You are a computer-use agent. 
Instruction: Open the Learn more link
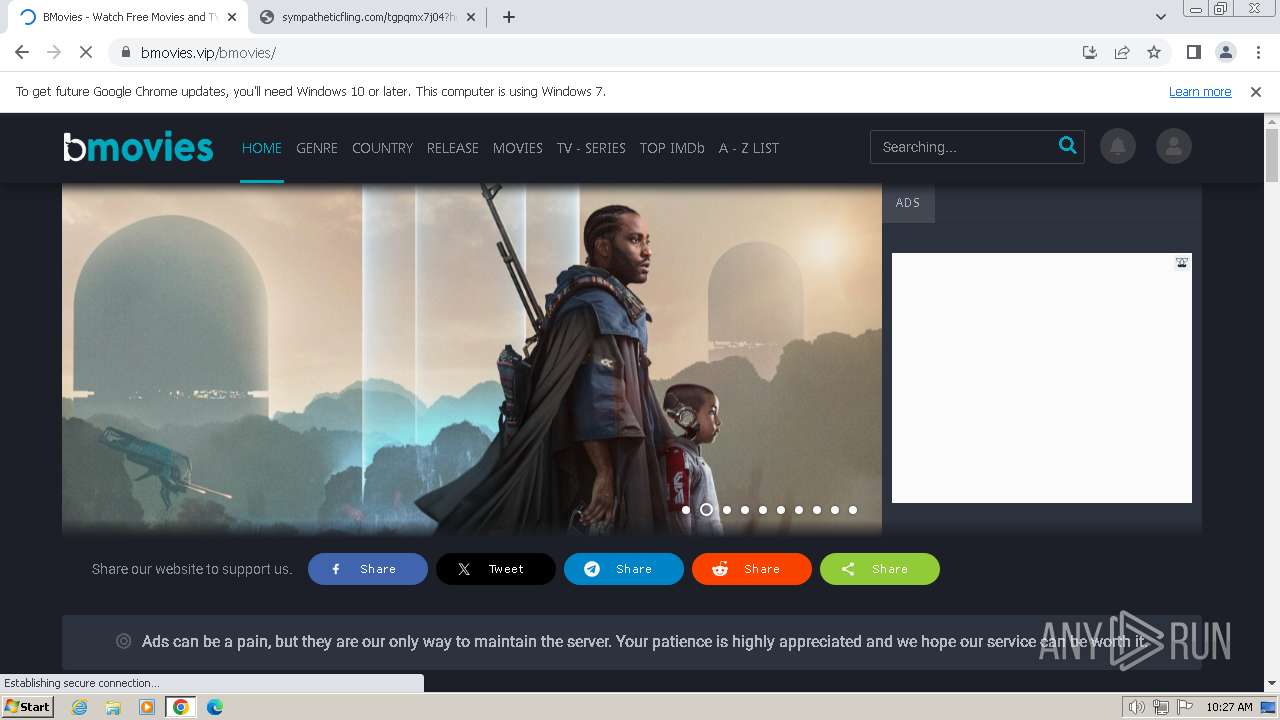(x=1200, y=92)
